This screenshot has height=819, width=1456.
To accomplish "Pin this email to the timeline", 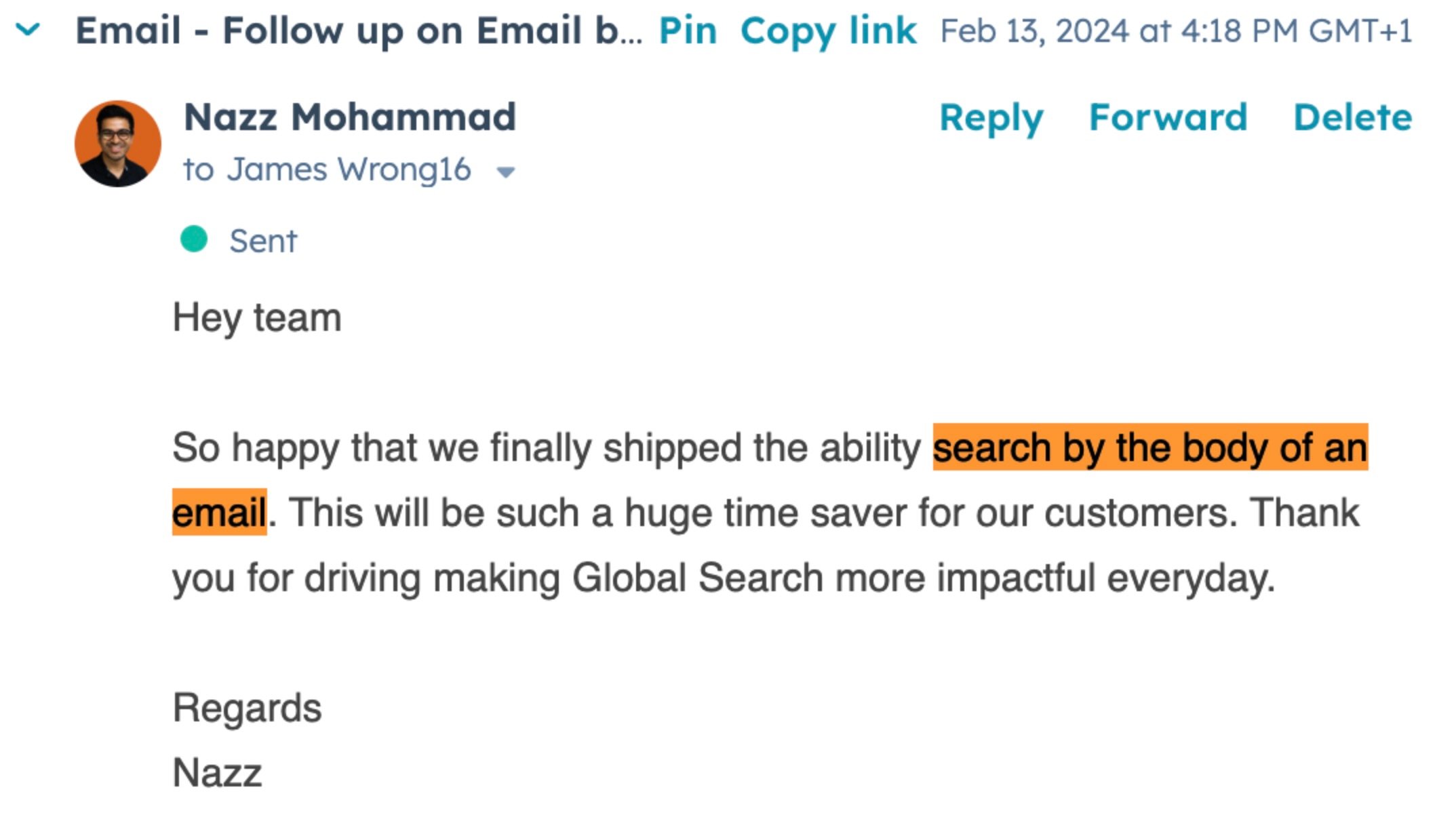I will click(688, 31).
